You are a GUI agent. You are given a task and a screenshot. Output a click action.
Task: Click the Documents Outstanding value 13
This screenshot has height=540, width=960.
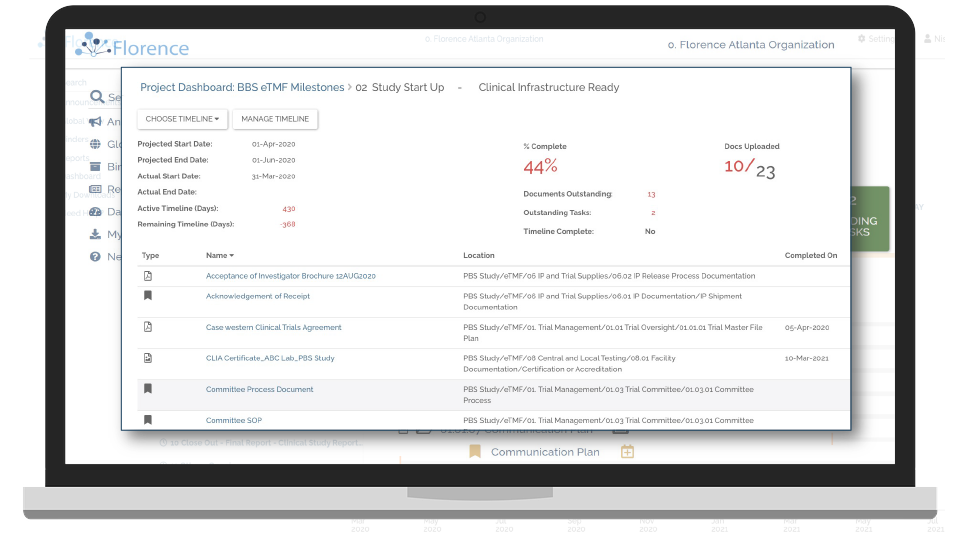651,194
